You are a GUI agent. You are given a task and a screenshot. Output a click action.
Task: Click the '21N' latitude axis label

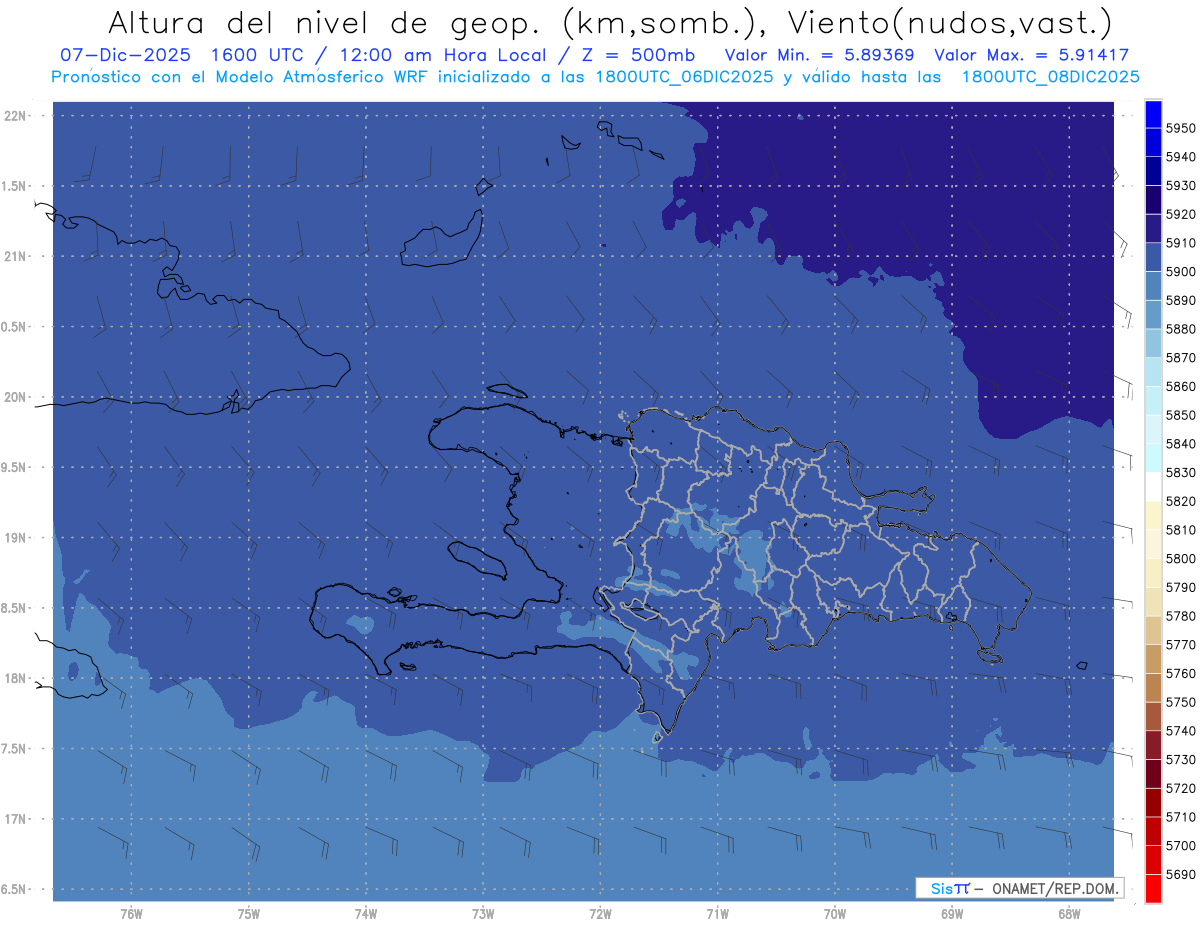click(x=15, y=257)
